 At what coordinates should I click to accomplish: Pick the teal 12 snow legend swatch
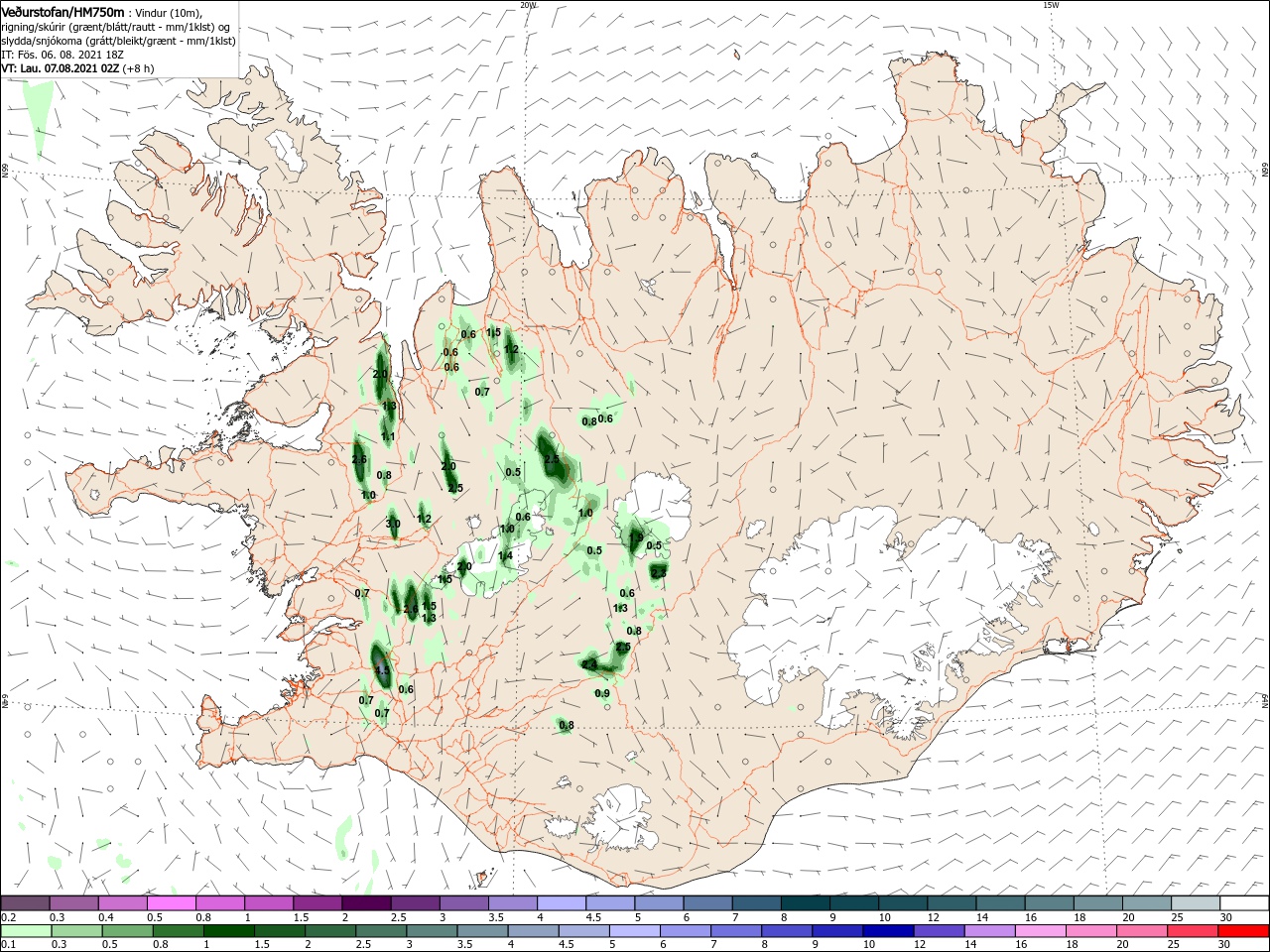[x=952, y=903]
